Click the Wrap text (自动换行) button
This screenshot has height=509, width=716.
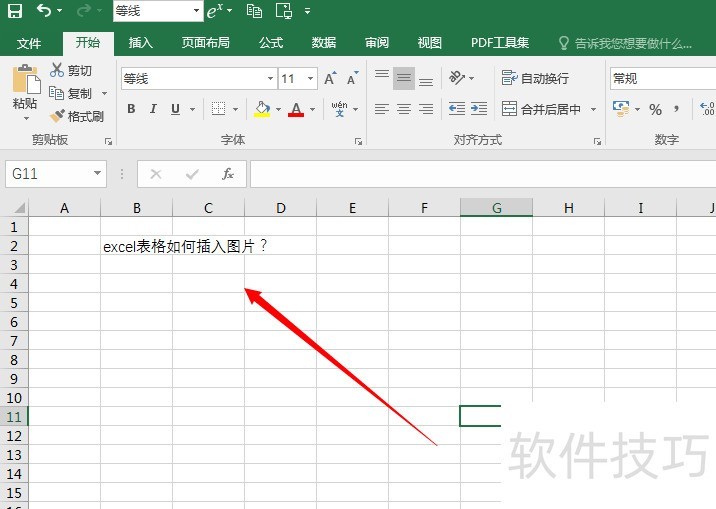pos(535,78)
